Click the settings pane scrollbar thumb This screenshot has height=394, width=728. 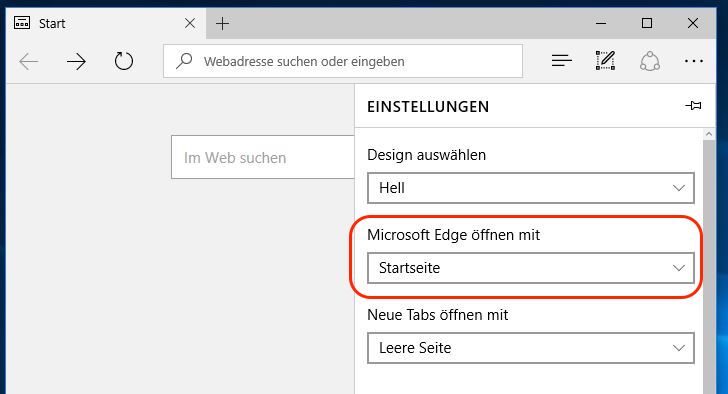[708, 267]
